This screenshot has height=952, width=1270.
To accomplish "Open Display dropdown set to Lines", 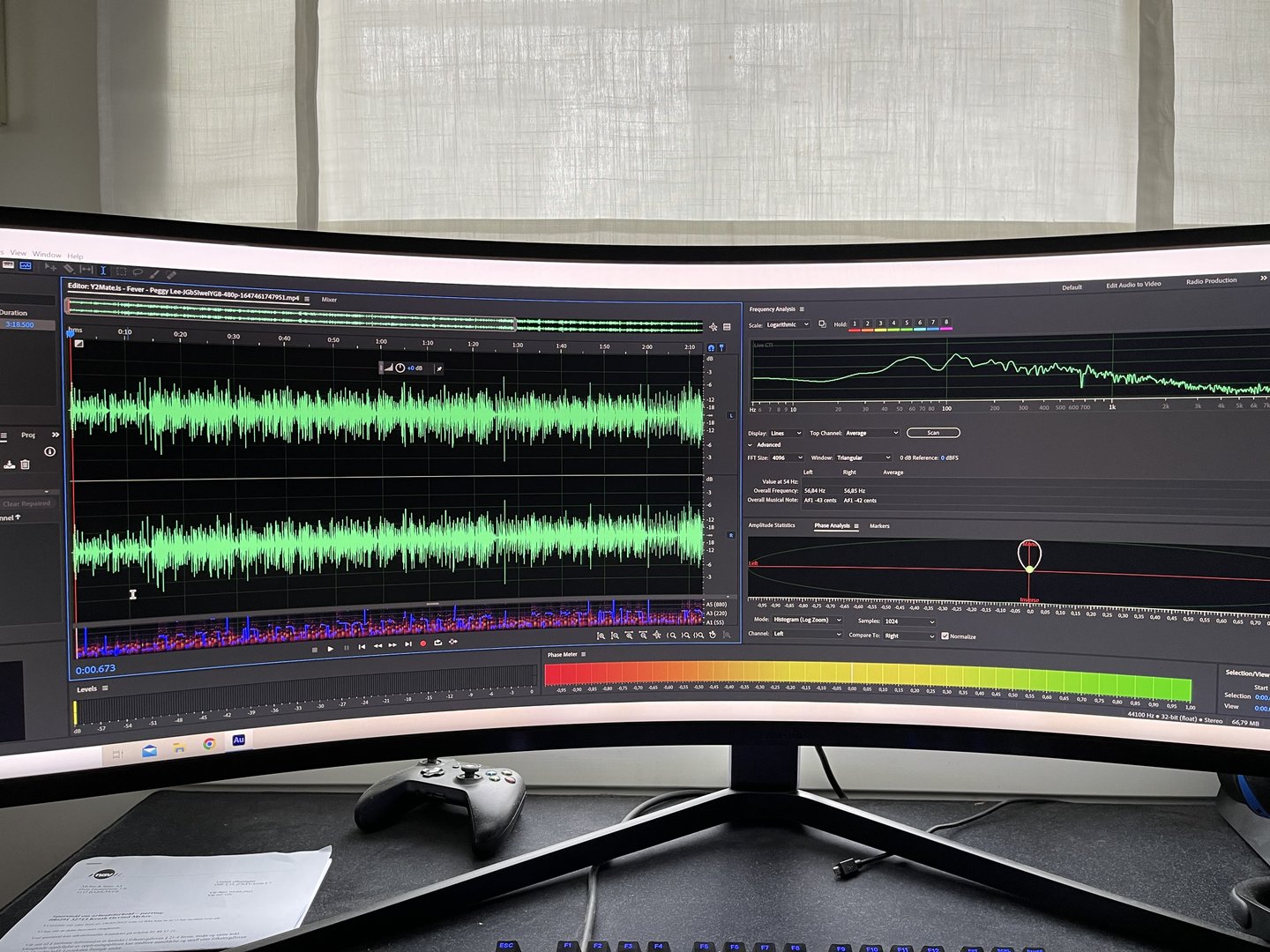I will pyautogui.click(x=786, y=433).
